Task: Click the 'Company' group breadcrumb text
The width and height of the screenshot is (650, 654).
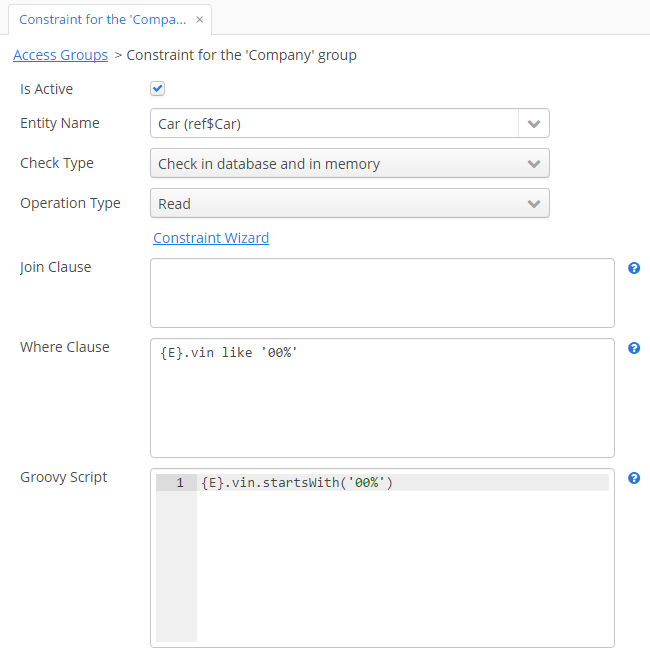Action: [x=241, y=55]
